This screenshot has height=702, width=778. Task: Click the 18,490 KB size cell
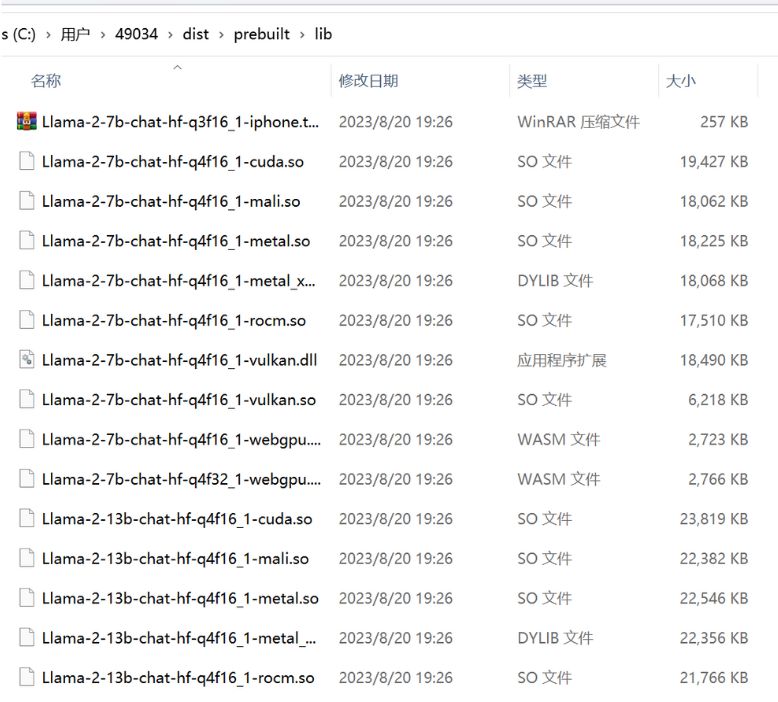714,360
